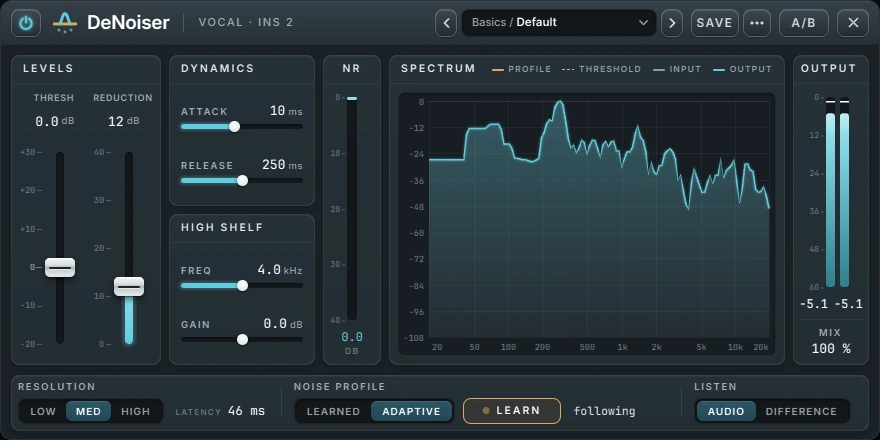This screenshot has width=880, height=440.
Task: Select LOW resolution
Action: [x=43, y=411]
